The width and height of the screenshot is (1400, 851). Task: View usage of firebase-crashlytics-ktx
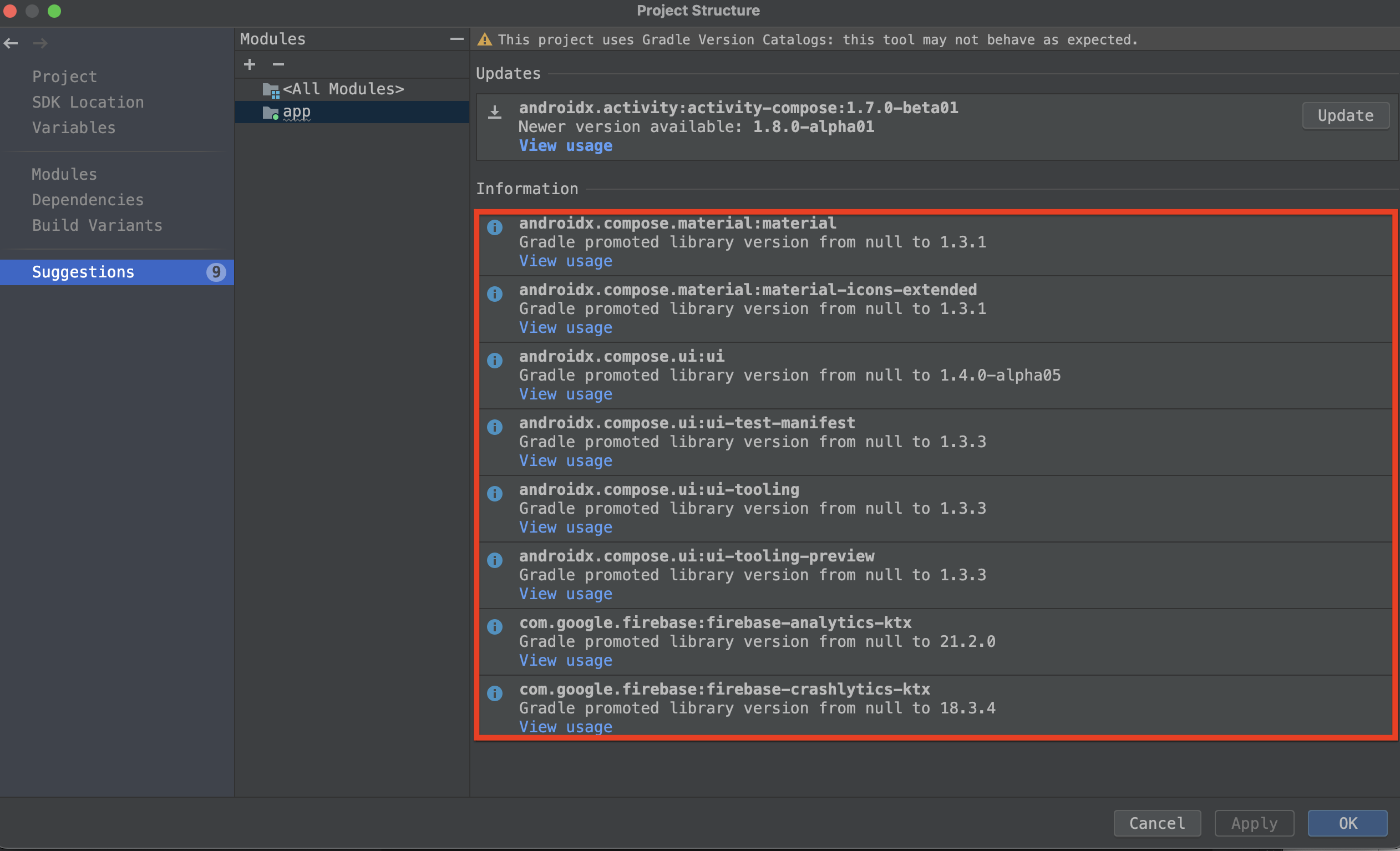[565, 727]
